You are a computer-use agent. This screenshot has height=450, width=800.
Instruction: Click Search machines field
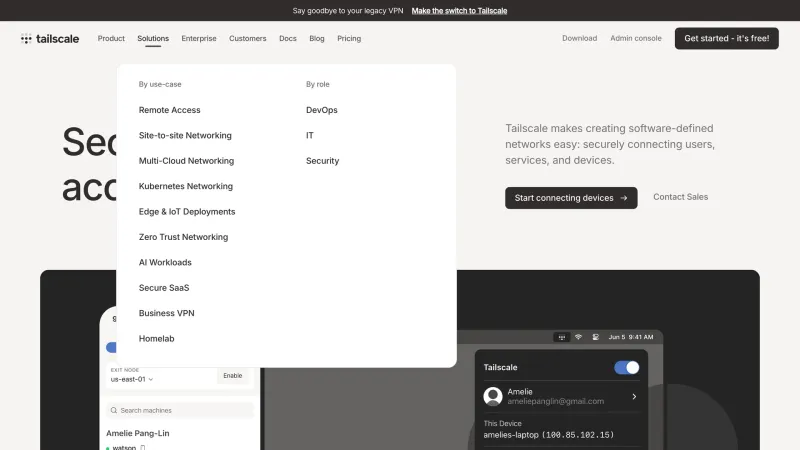(180, 410)
